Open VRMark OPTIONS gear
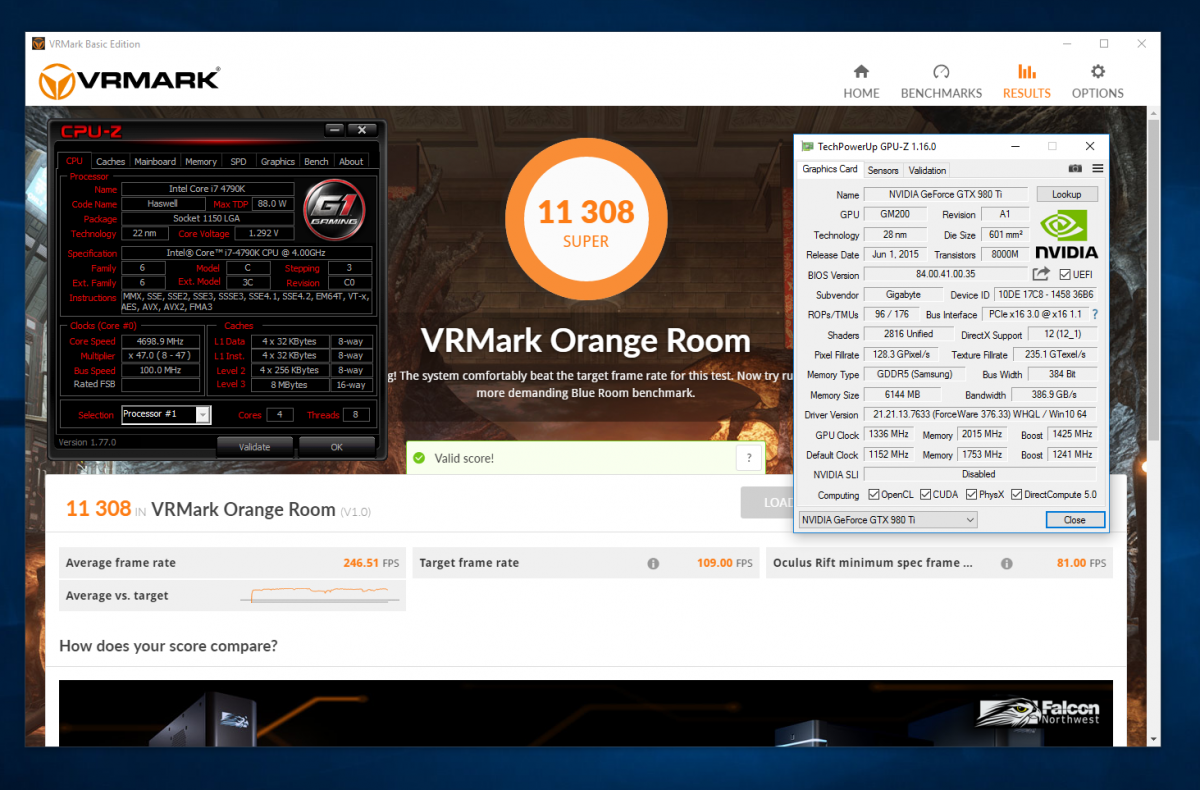The image size is (1200, 790). (x=1098, y=82)
